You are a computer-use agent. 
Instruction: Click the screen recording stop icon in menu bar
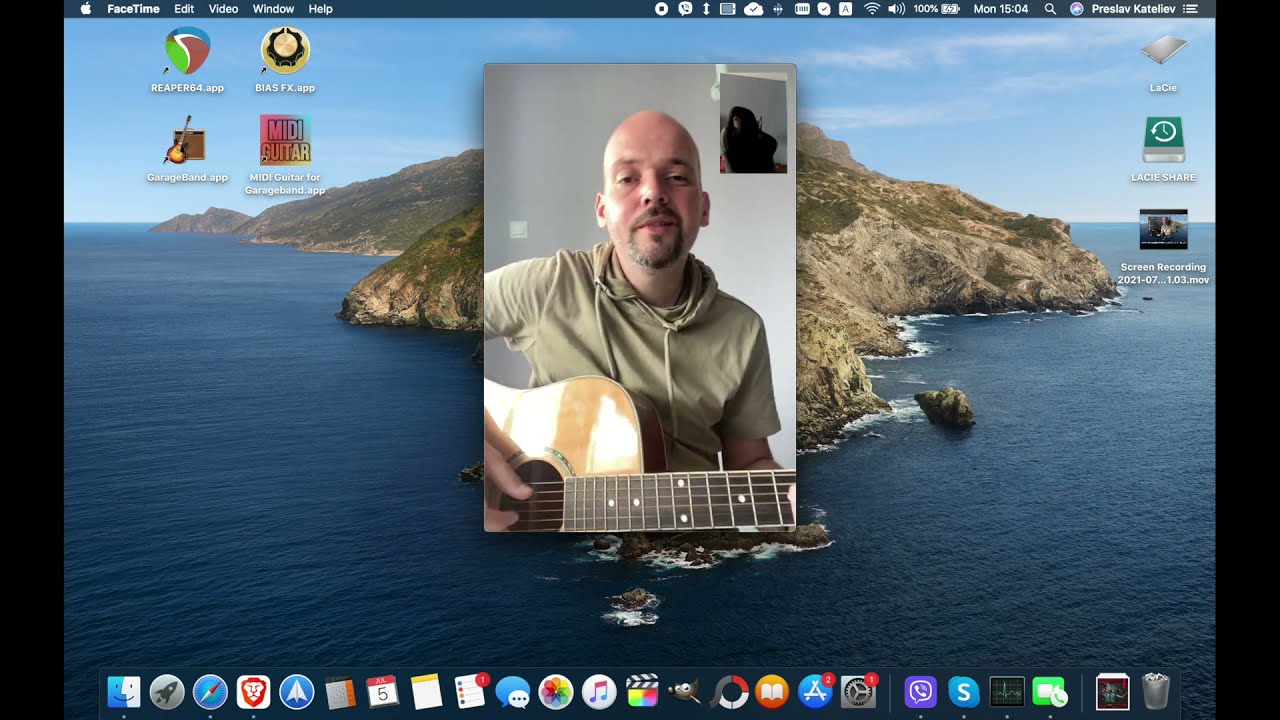click(x=661, y=9)
